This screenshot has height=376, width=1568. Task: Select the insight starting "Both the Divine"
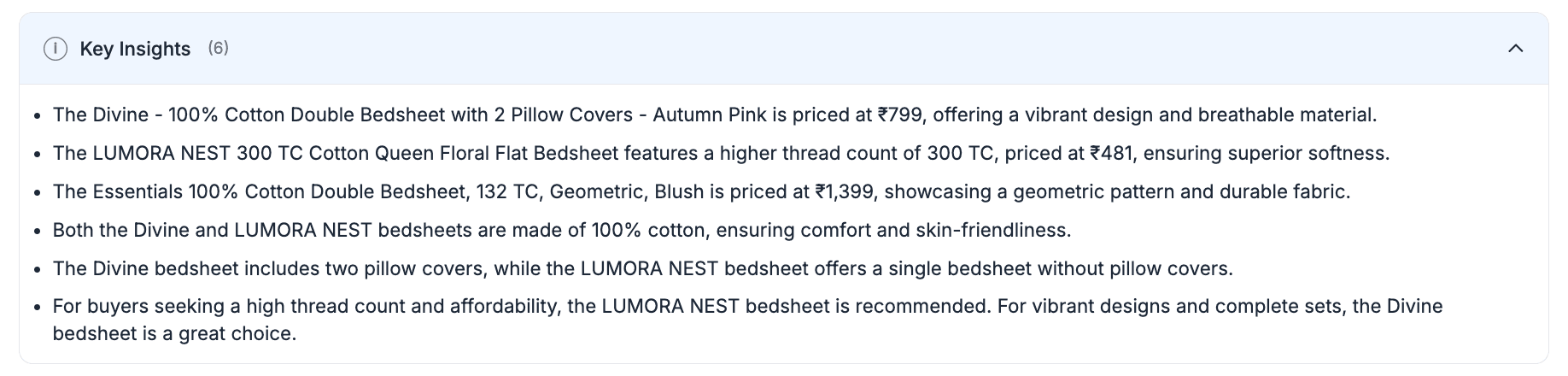click(561, 230)
